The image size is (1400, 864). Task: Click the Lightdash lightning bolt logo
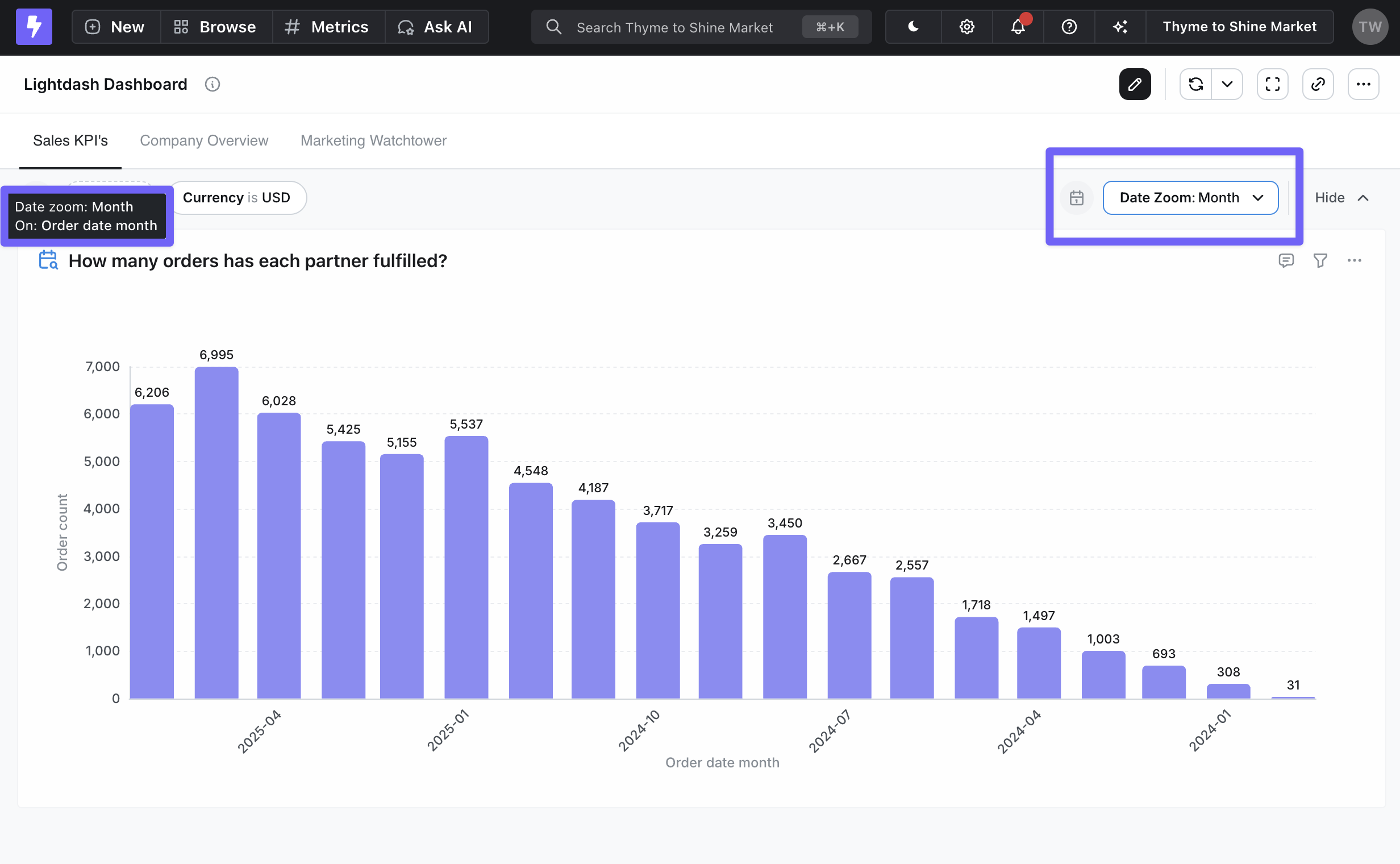point(34,27)
